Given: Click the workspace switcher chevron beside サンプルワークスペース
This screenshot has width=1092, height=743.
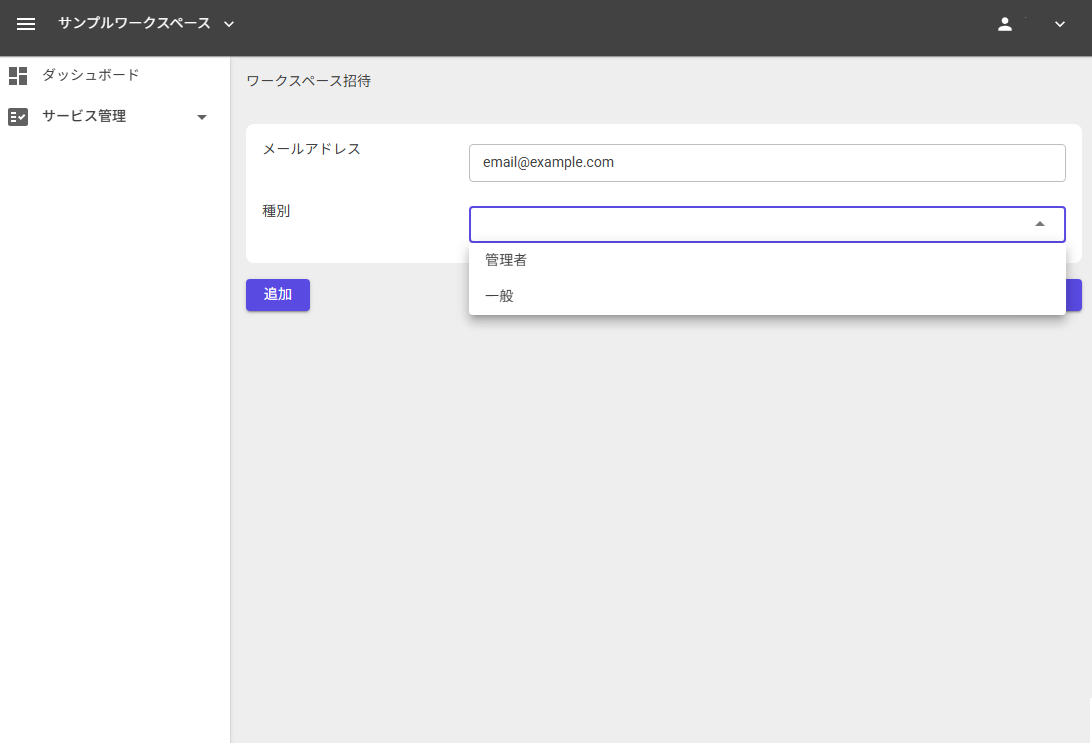Looking at the screenshot, I should point(228,24).
